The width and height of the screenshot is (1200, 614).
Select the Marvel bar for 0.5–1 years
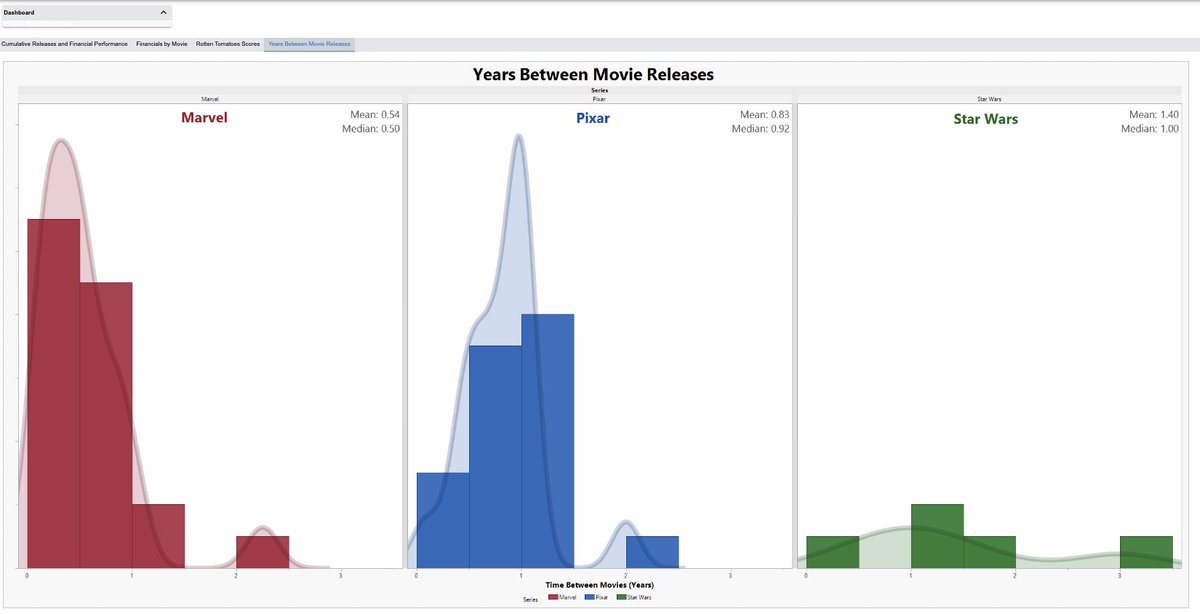[x=106, y=425]
